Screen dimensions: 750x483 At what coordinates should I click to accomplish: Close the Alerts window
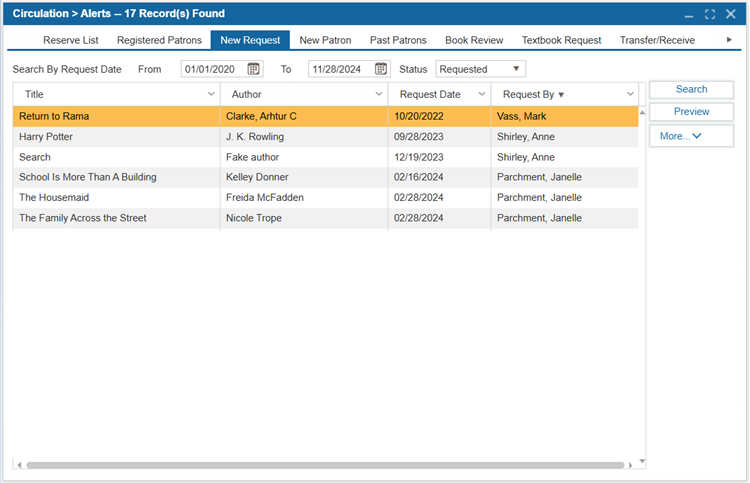(x=731, y=14)
